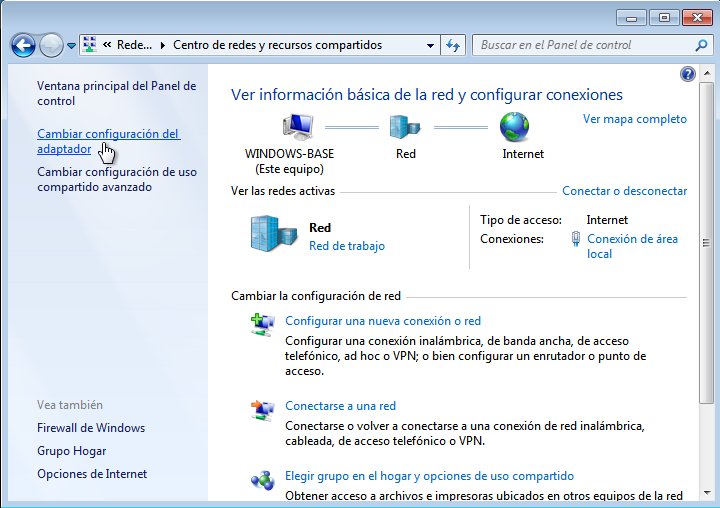Click the 'Cambiar la configuración de red' heading

click(x=316, y=296)
